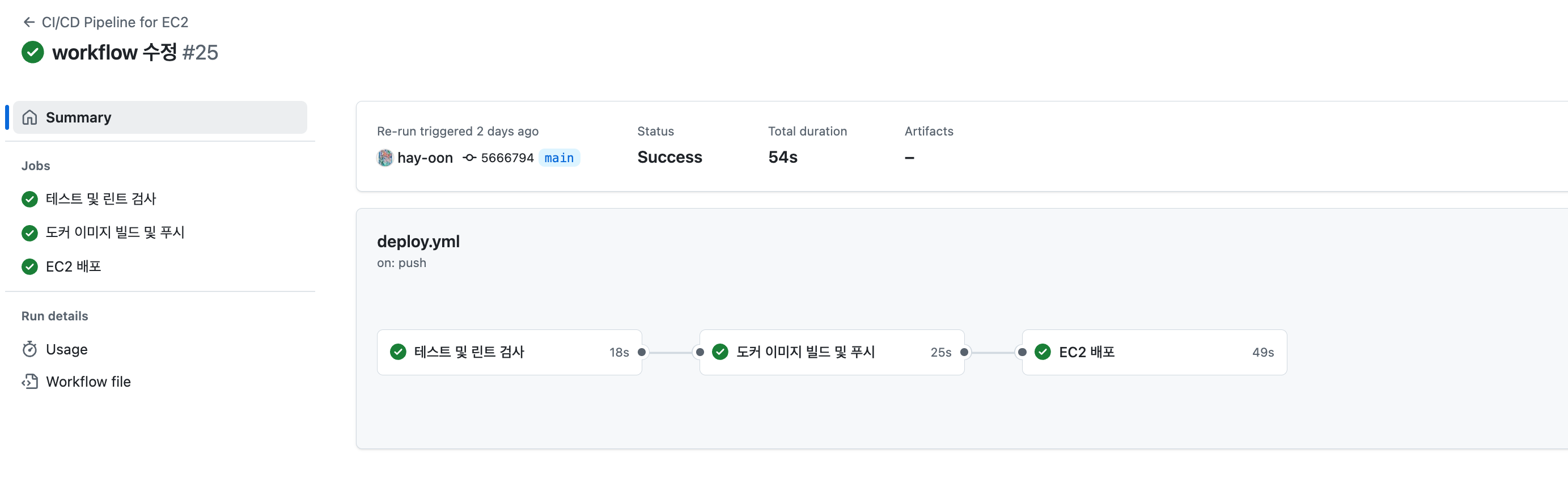This screenshot has width=1568, height=491.
Task: Open the '테스트 및 린트 검사' sidebar job
Action: (x=101, y=199)
